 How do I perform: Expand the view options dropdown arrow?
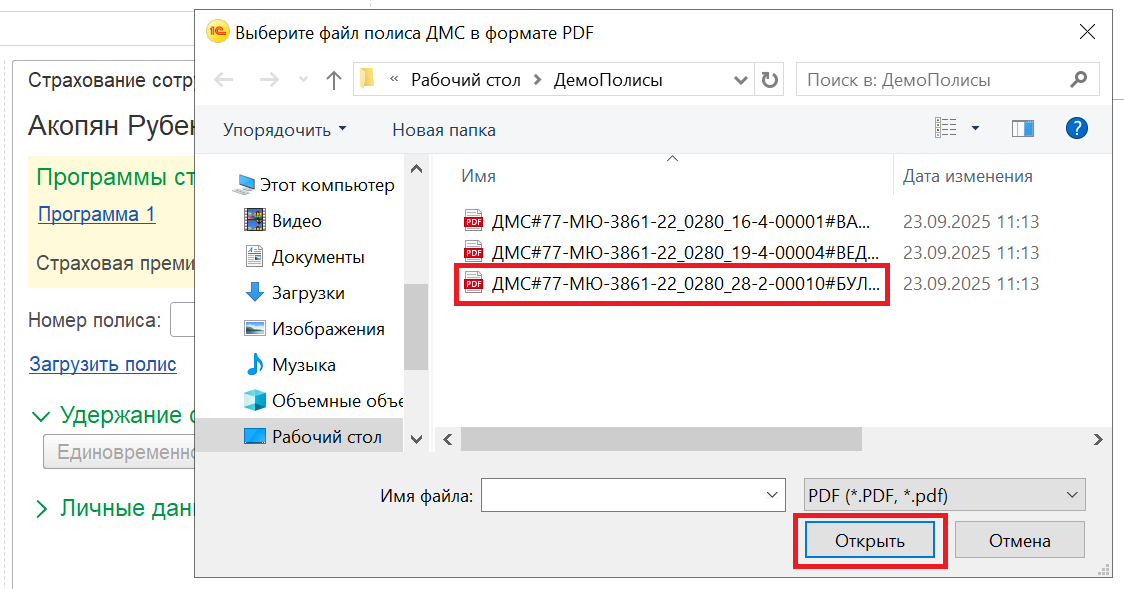975,128
